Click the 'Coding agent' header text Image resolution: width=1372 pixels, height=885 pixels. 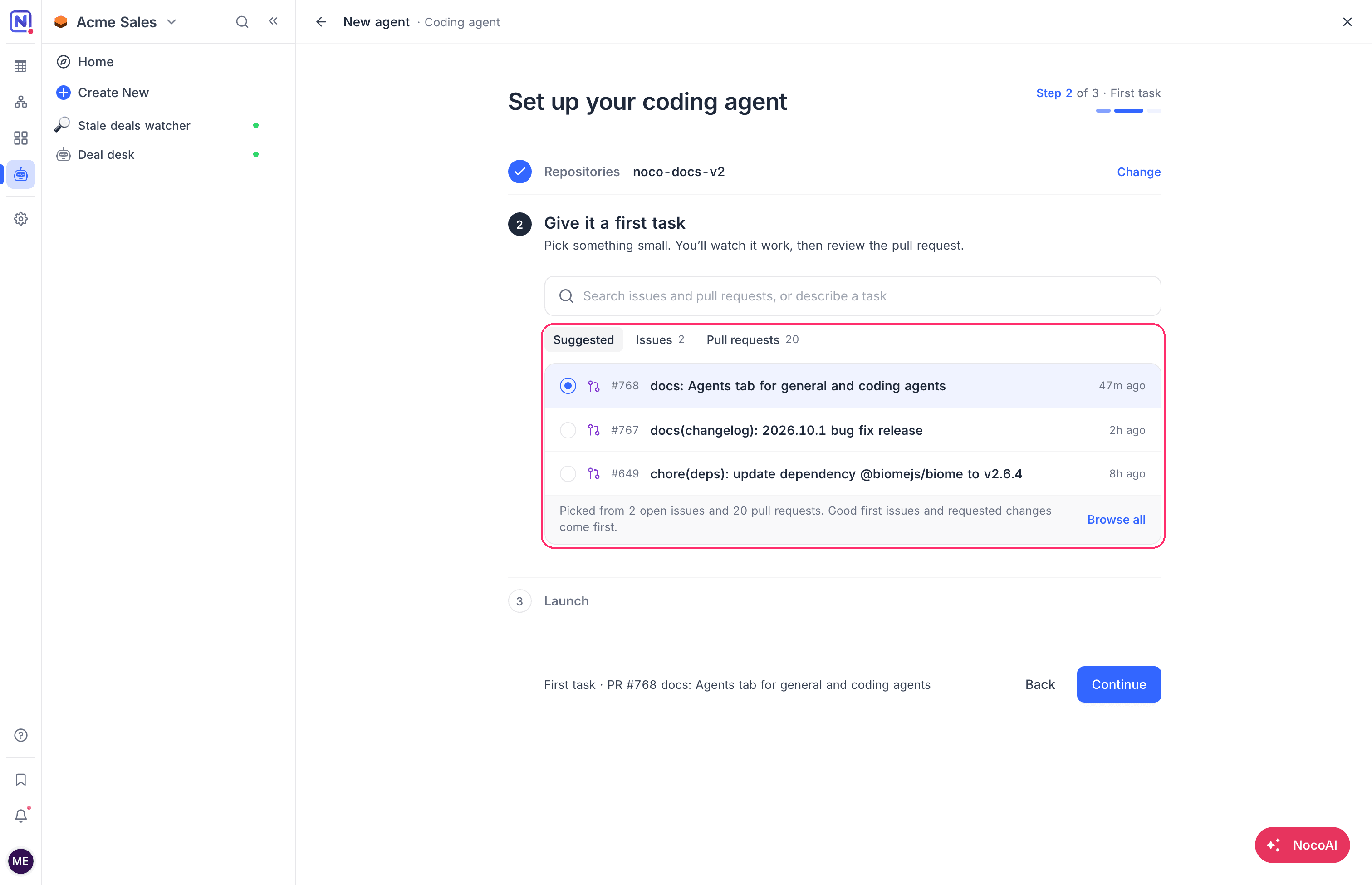(462, 22)
